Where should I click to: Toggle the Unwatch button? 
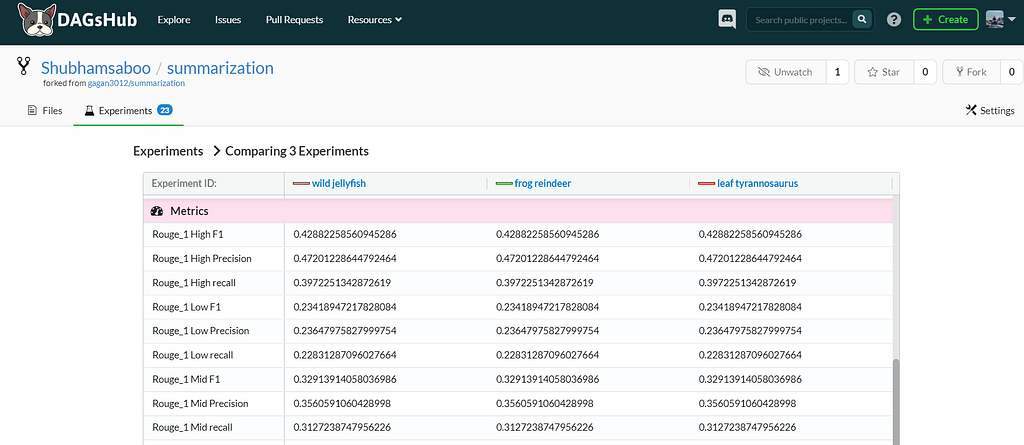(x=785, y=72)
